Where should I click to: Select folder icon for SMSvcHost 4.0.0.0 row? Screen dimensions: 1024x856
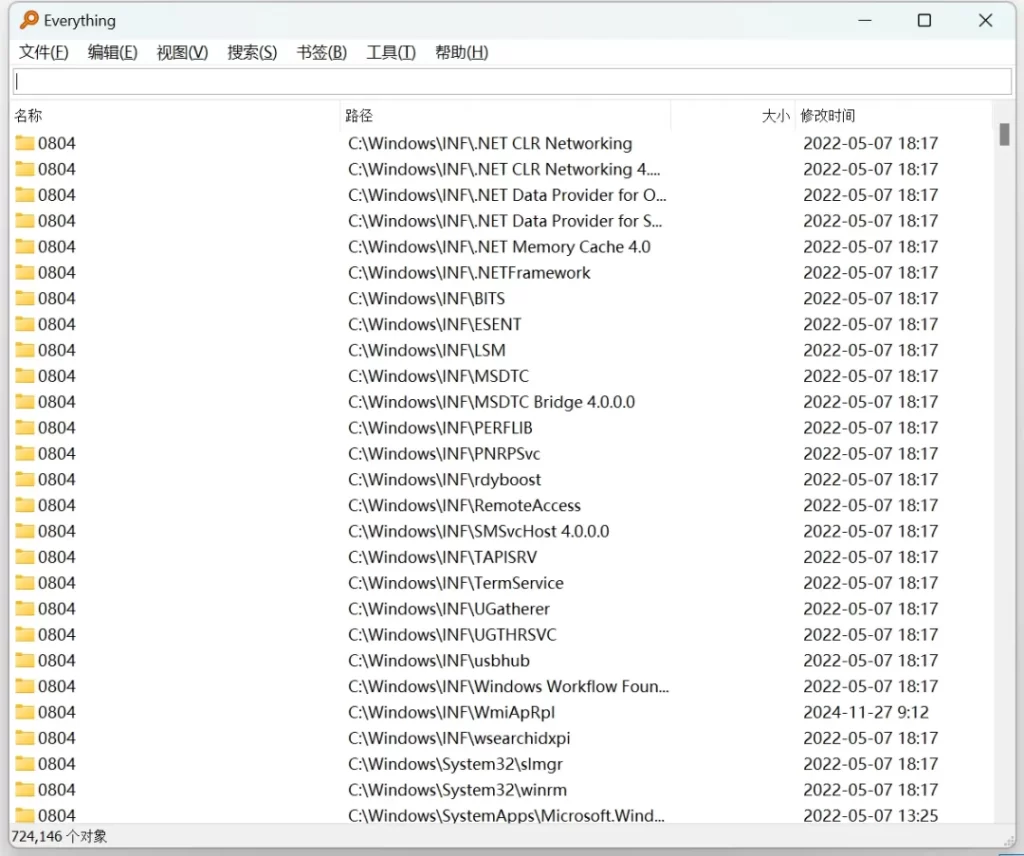point(25,531)
